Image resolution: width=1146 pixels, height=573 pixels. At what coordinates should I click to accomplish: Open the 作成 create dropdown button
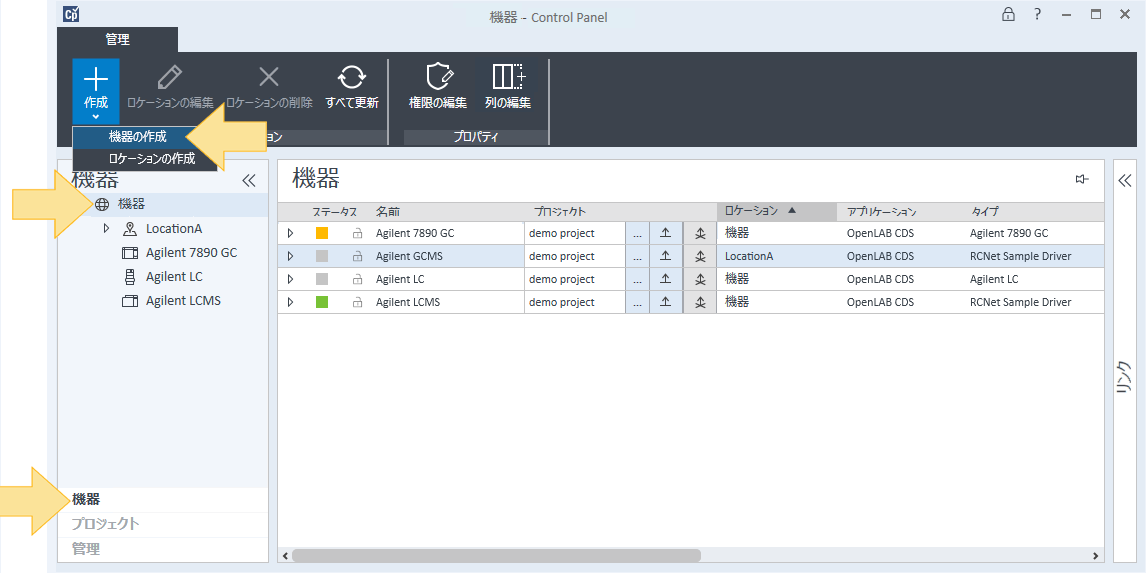[x=96, y=91]
